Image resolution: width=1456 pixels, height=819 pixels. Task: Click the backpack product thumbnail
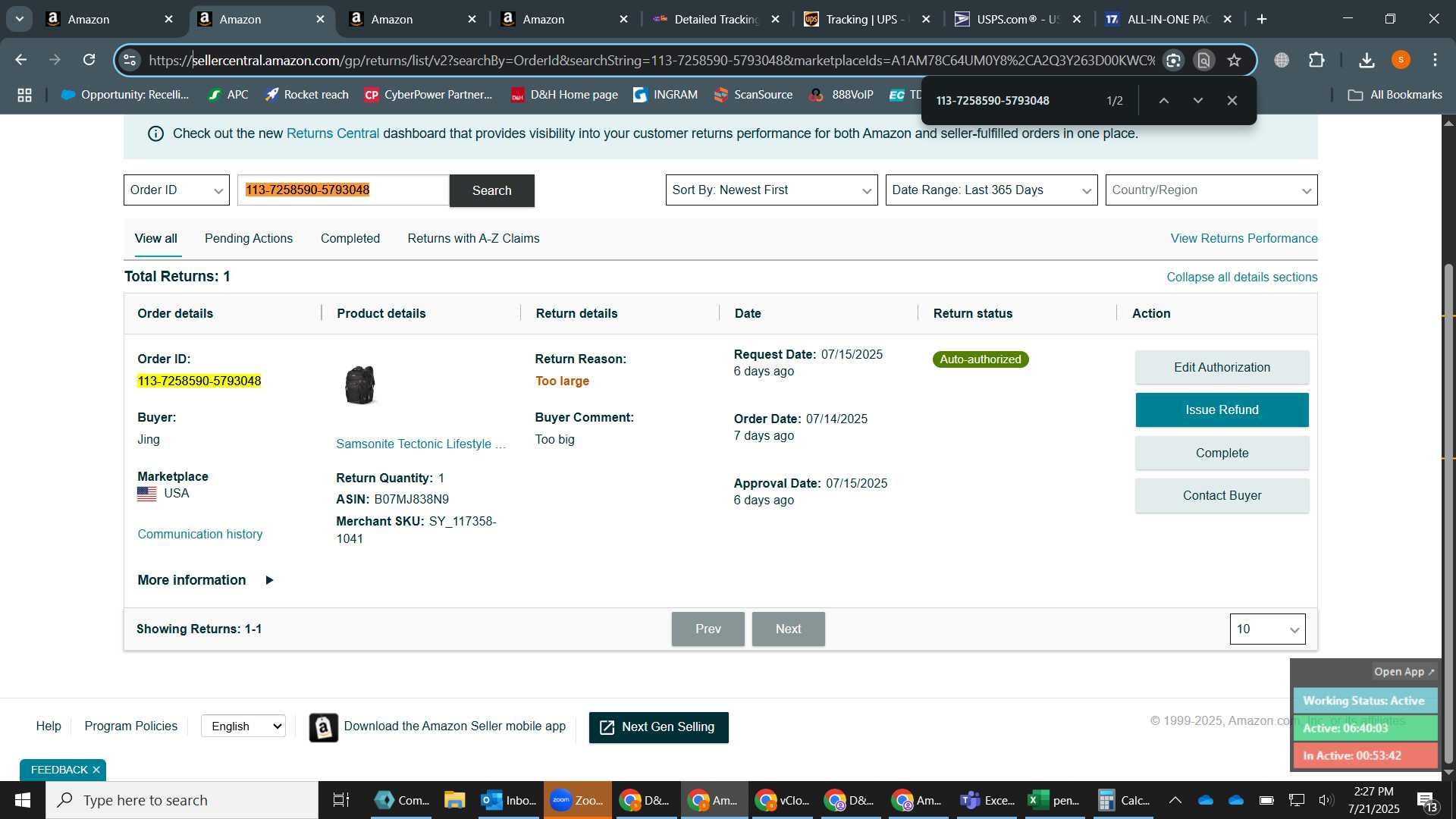[360, 385]
